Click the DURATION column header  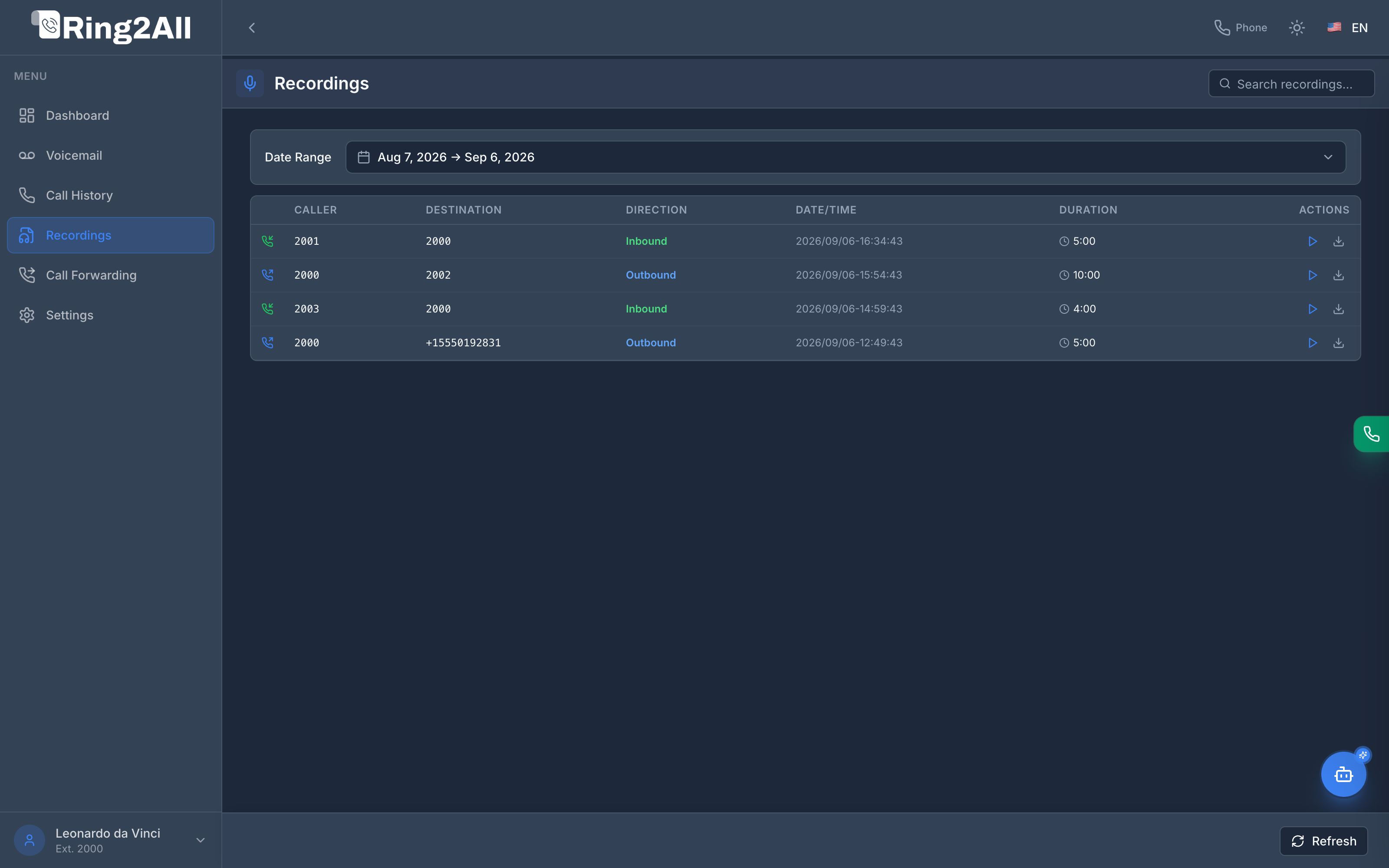(1088, 210)
